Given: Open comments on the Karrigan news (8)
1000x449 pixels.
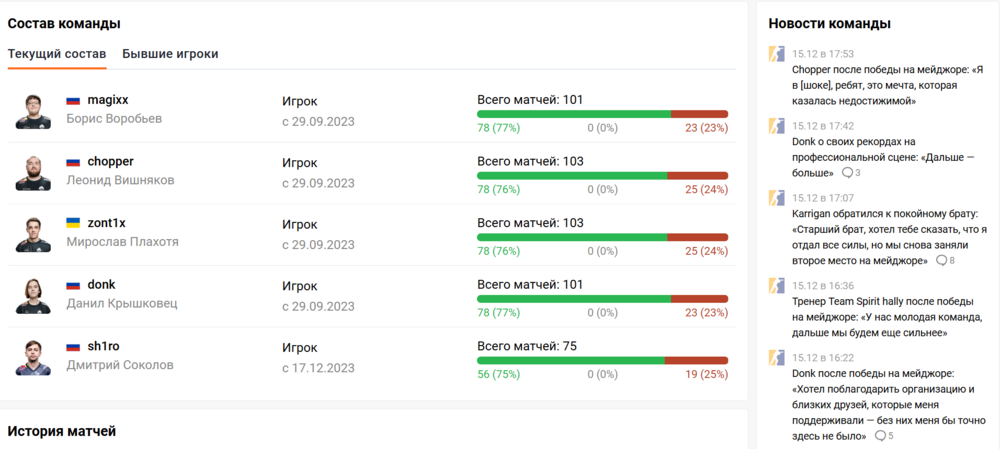Looking at the screenshot, I should point(945,261).
